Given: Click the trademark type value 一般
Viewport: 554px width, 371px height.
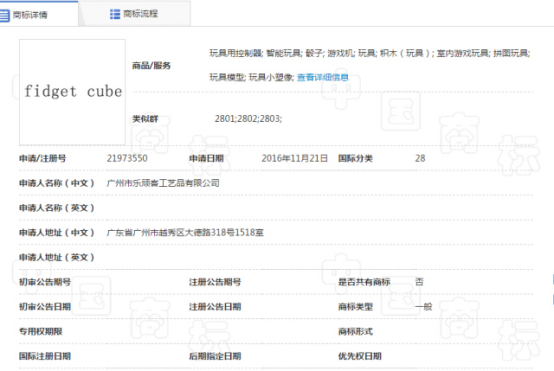Looking at the screenshot, I should 423,306.
